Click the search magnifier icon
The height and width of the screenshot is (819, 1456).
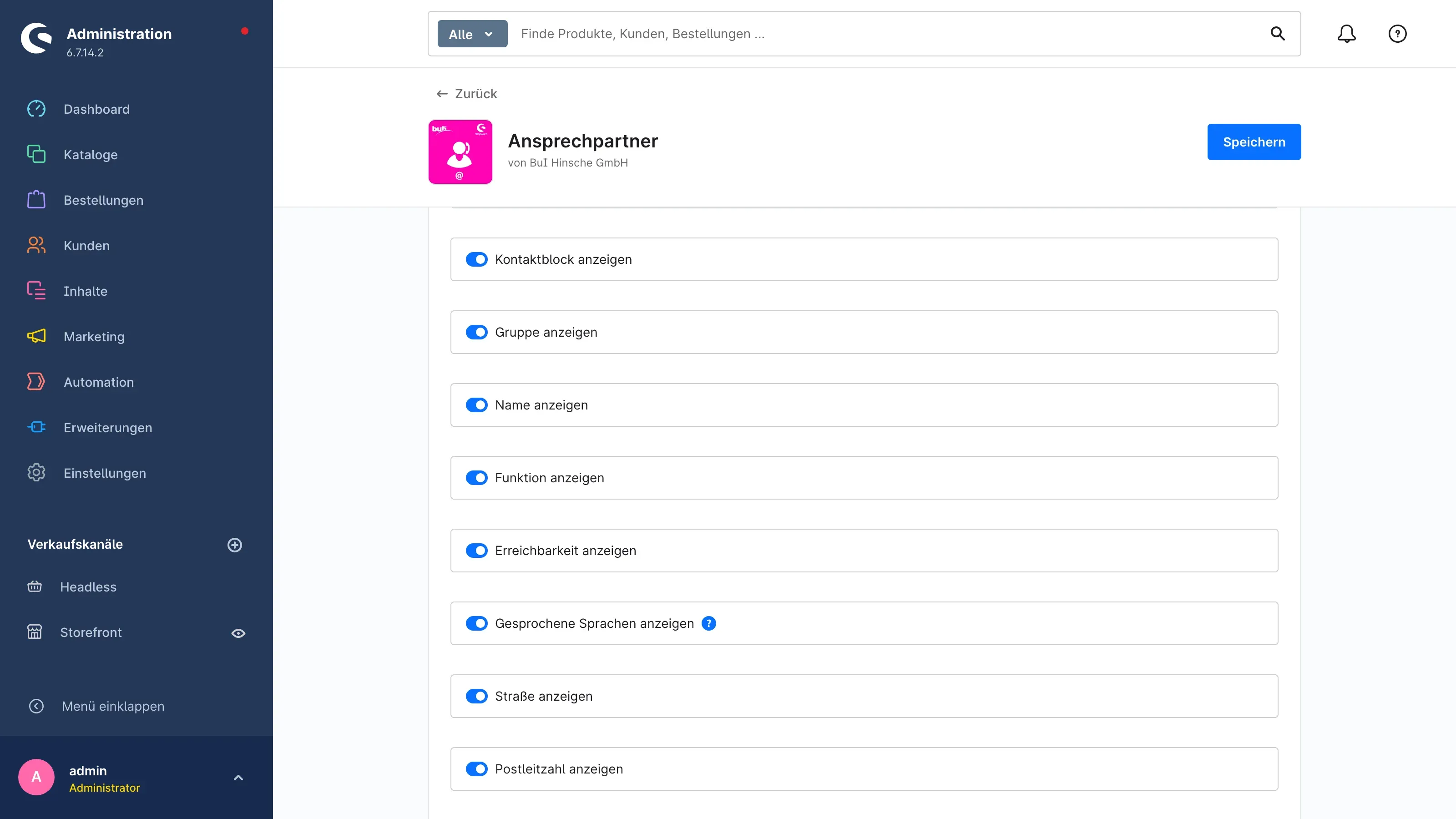1277,34
